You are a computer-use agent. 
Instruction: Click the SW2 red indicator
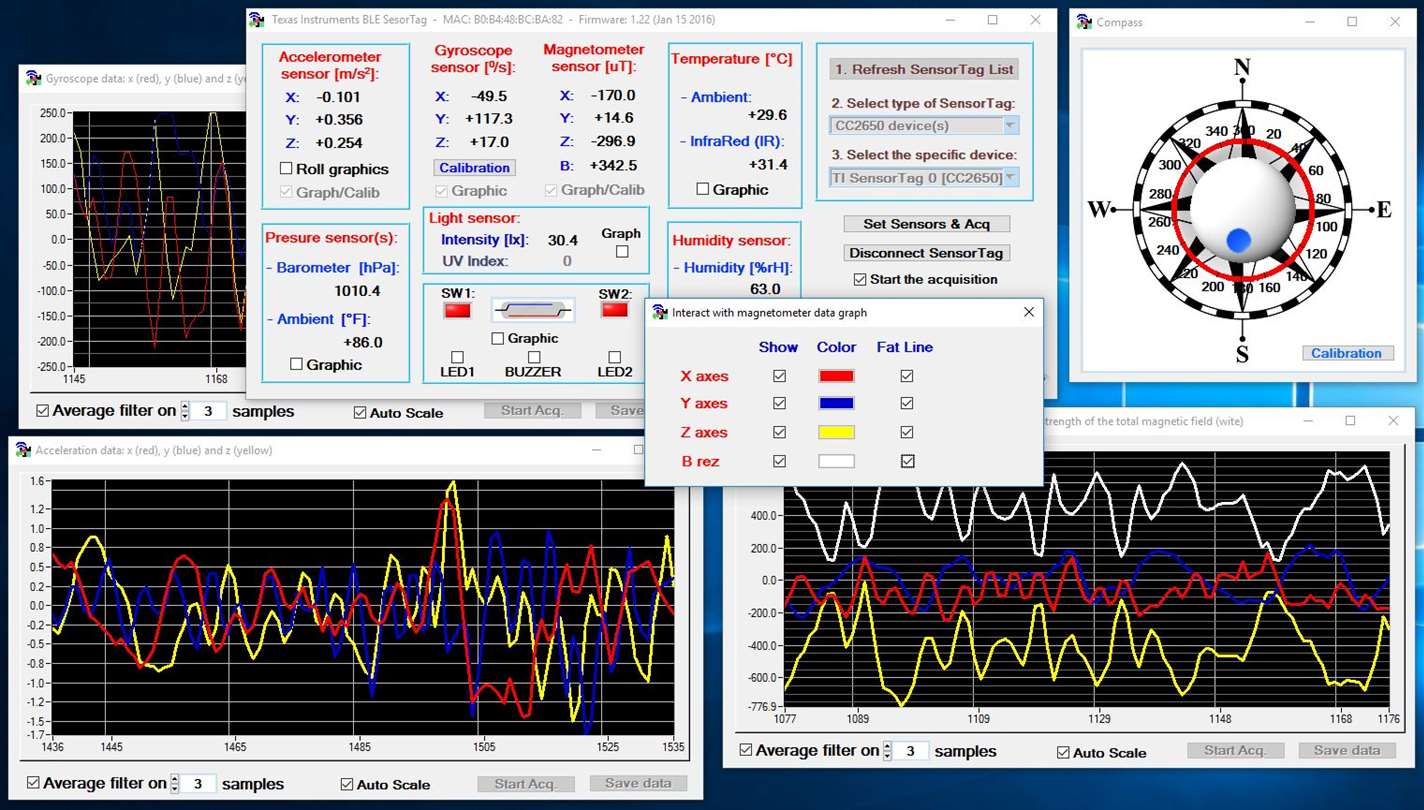coord(614,310)
